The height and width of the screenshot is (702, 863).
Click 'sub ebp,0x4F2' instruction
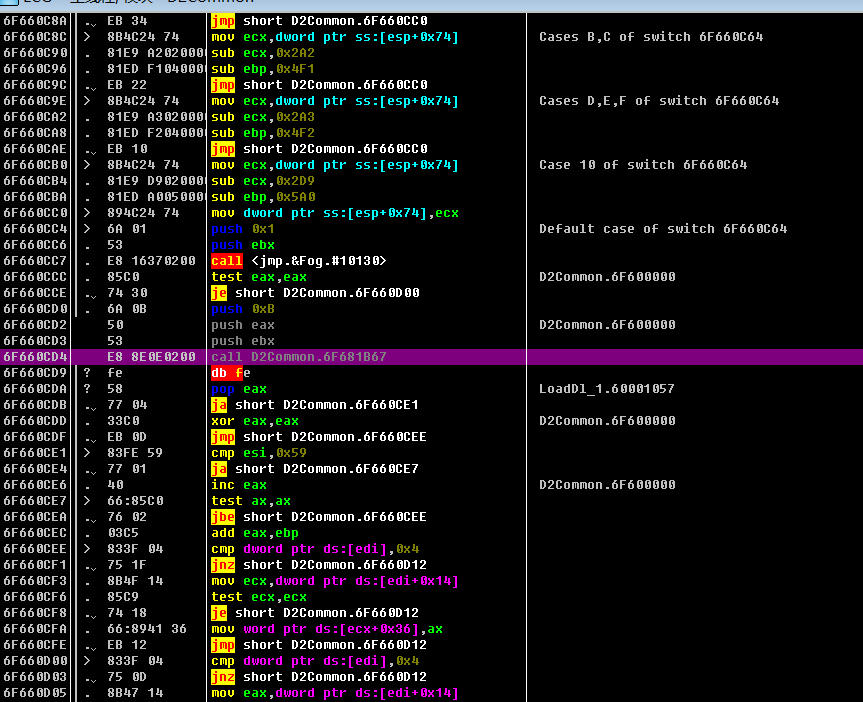pyautogui.click(x=263, y=133)
